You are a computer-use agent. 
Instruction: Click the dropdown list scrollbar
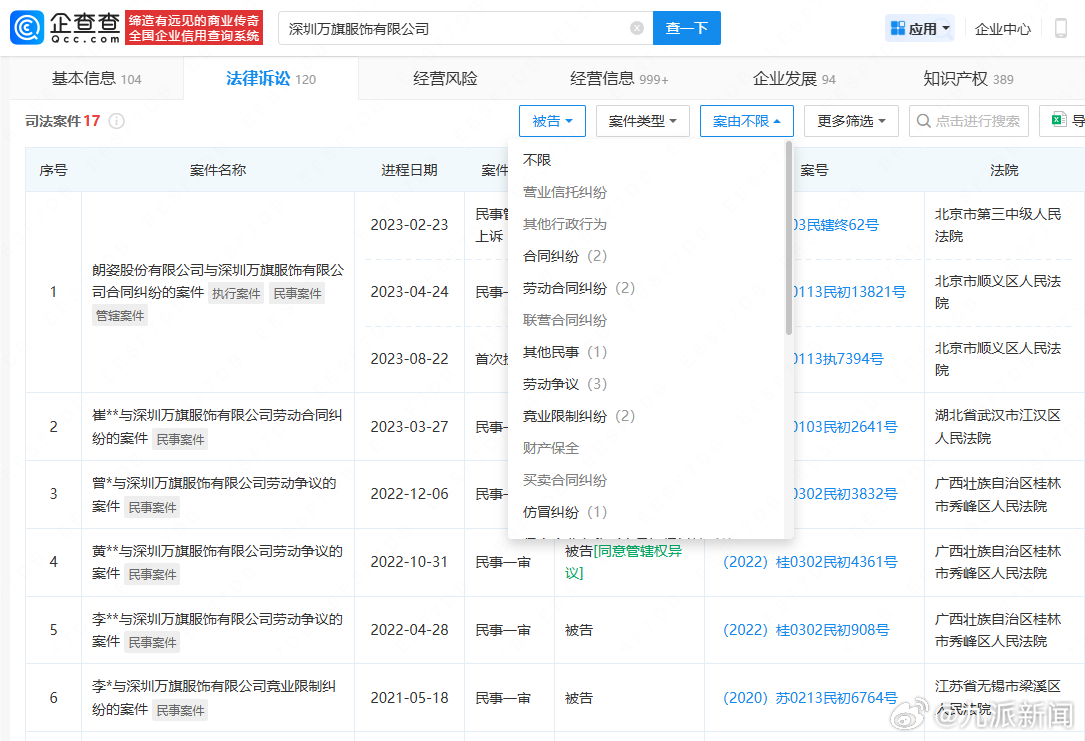click(x=789, y=238)
